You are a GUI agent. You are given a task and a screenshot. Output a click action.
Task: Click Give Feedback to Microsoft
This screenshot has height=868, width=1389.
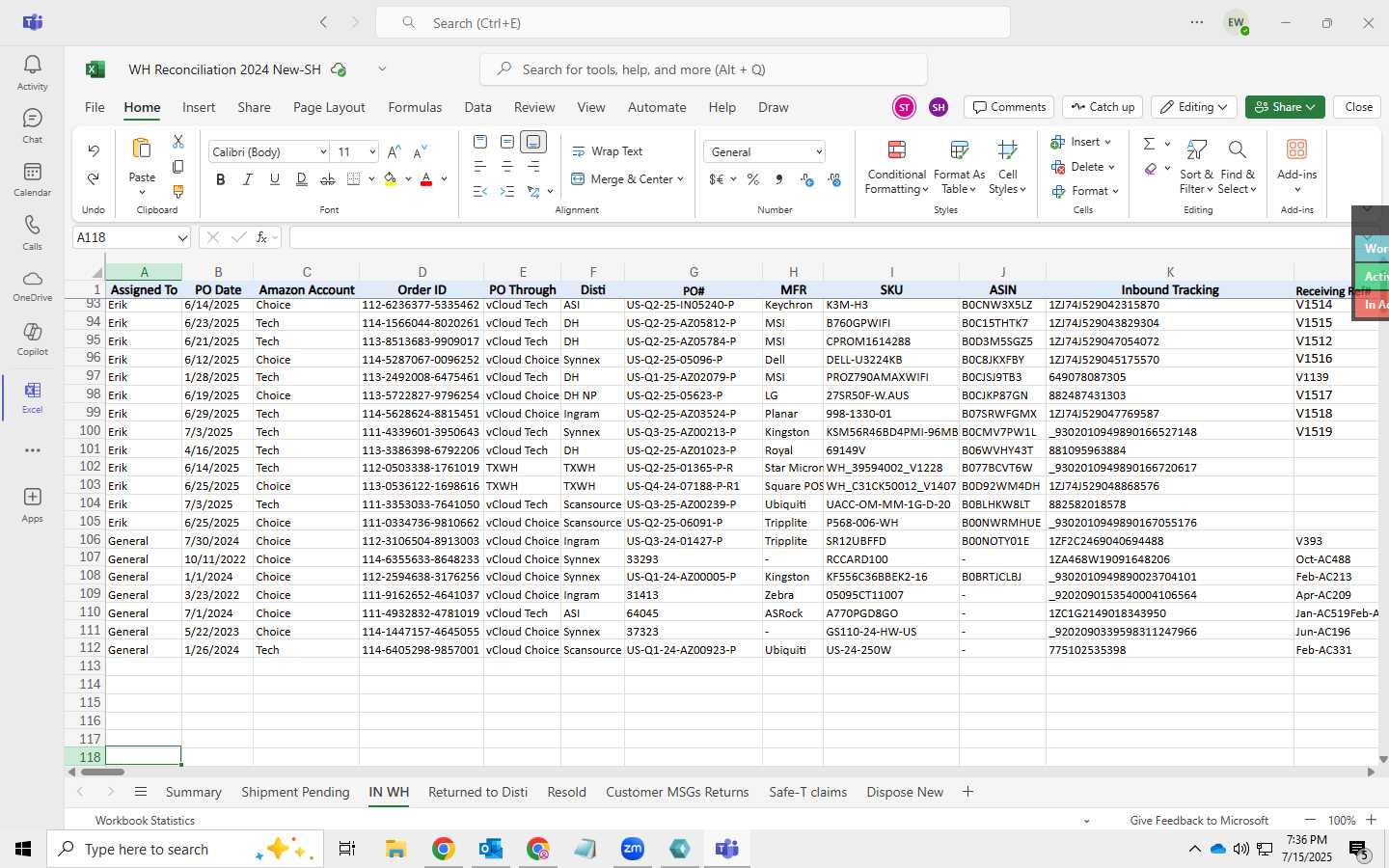click(x=1199, y=821)
